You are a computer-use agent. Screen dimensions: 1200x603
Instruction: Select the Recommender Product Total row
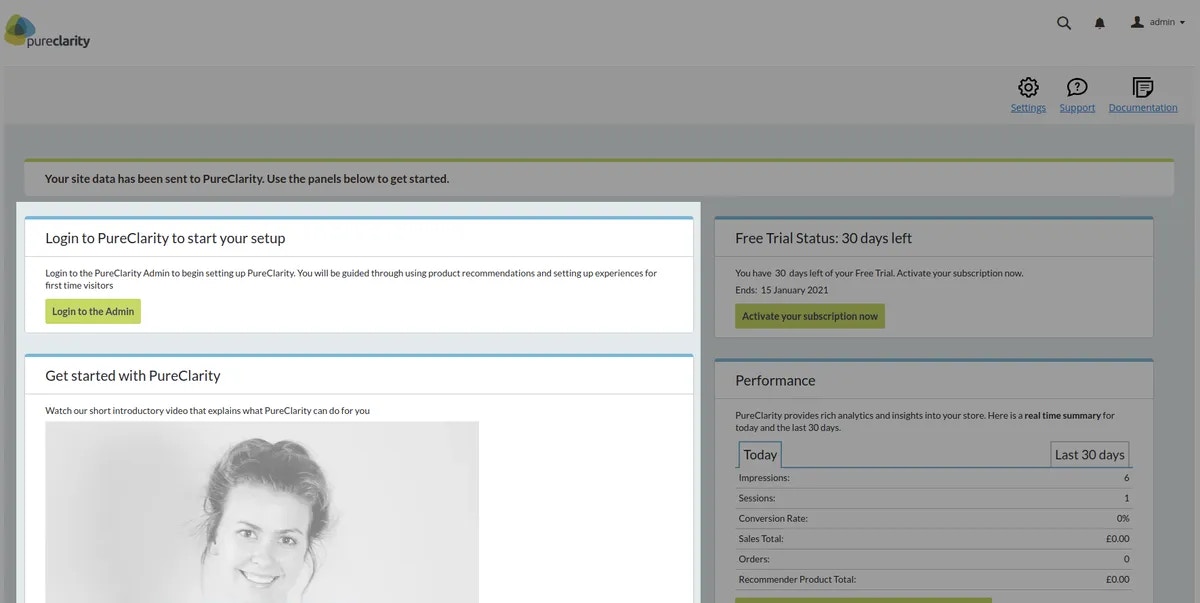[x=934, y=579]
